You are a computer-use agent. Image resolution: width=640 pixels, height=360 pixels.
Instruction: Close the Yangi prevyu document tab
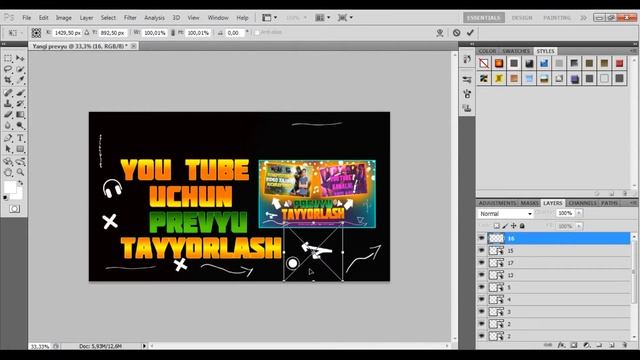(x=133, y=46)
